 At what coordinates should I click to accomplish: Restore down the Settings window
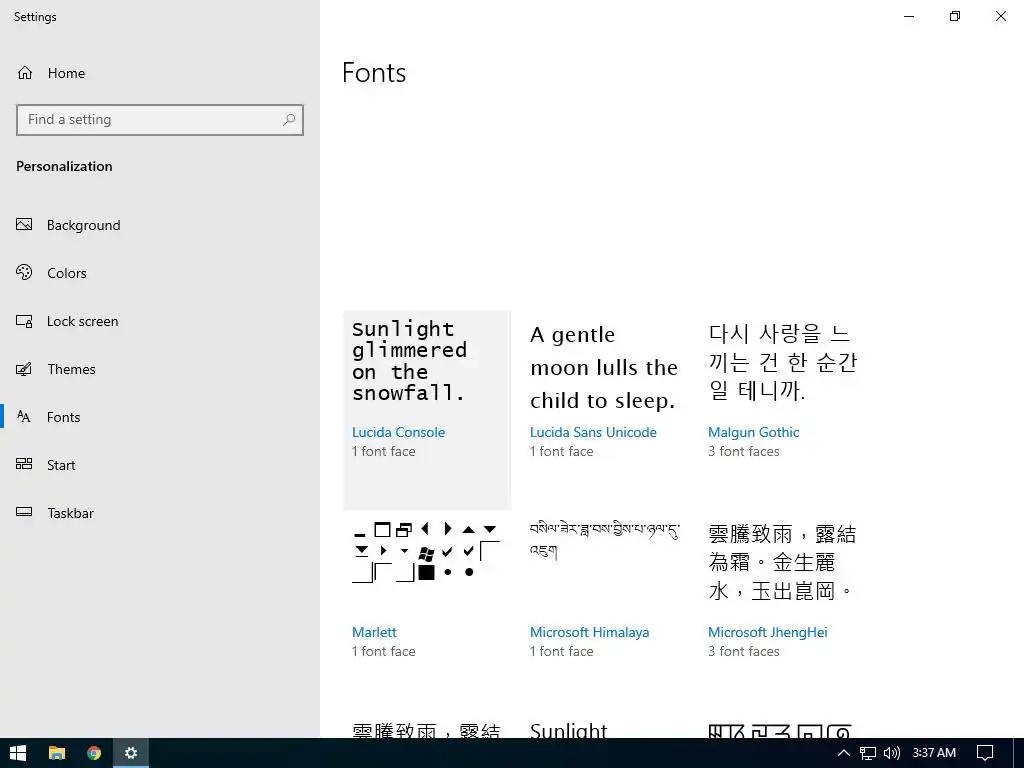coord(955,16)
